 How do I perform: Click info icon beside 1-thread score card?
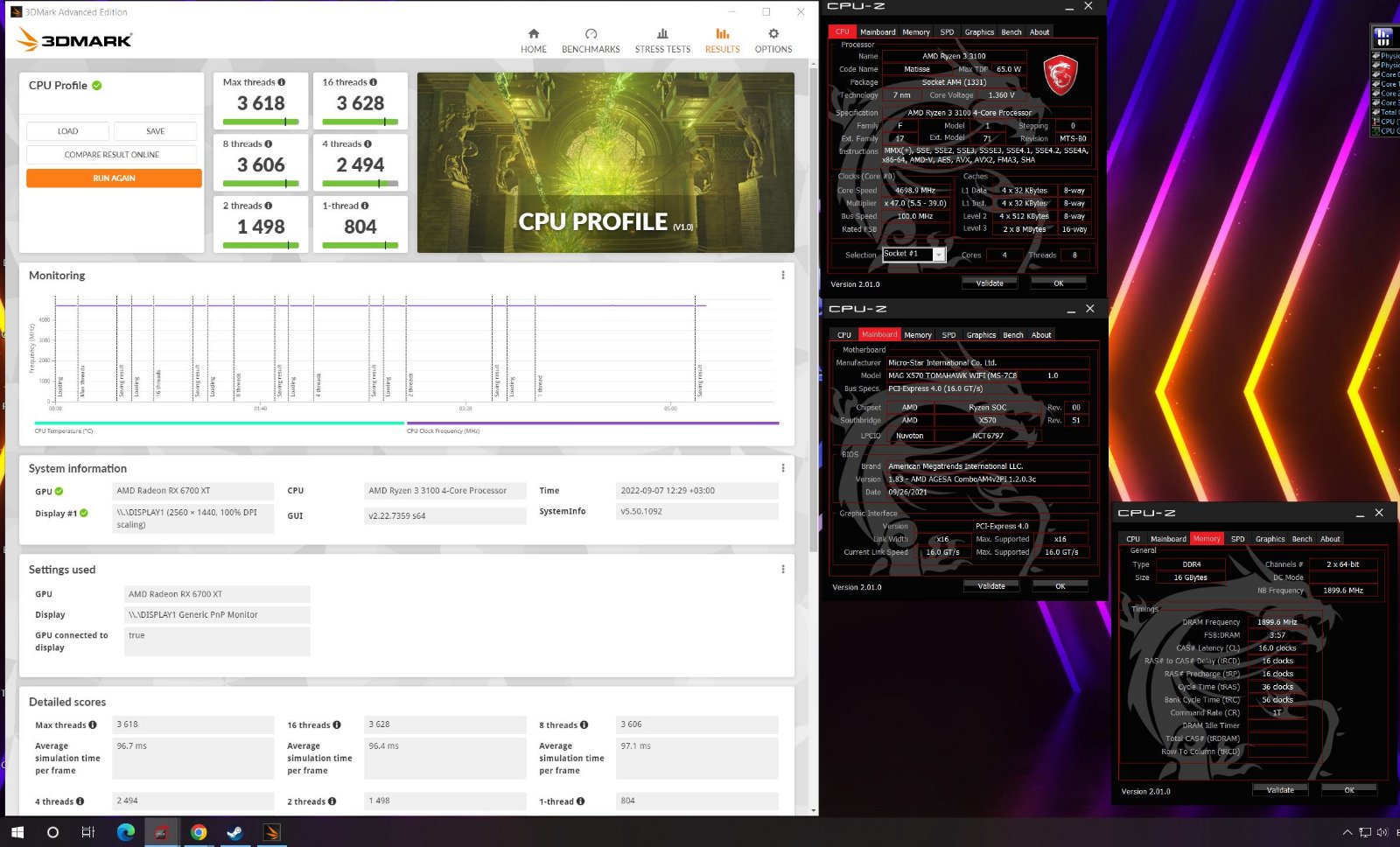pos(365,206)
